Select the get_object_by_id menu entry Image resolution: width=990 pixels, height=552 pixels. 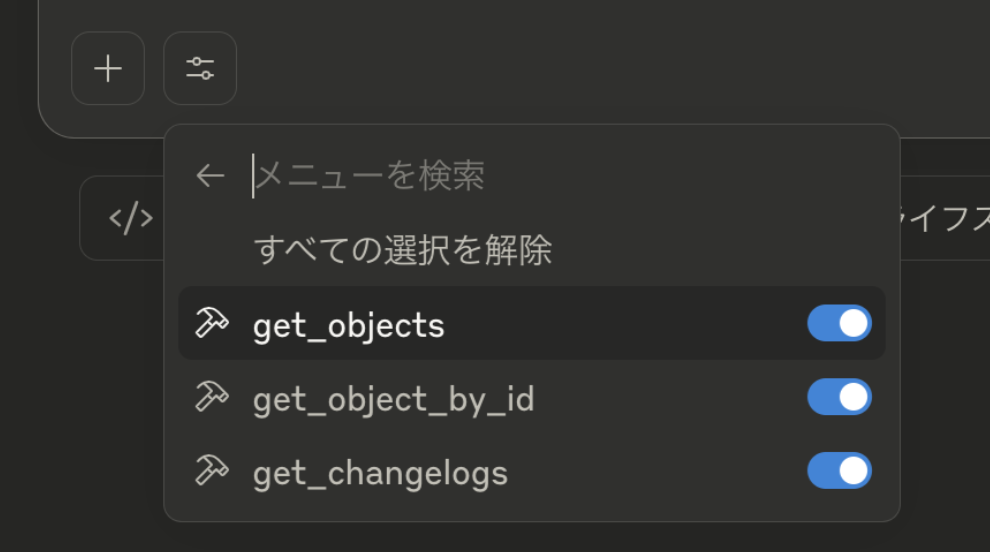click(393, 400)
